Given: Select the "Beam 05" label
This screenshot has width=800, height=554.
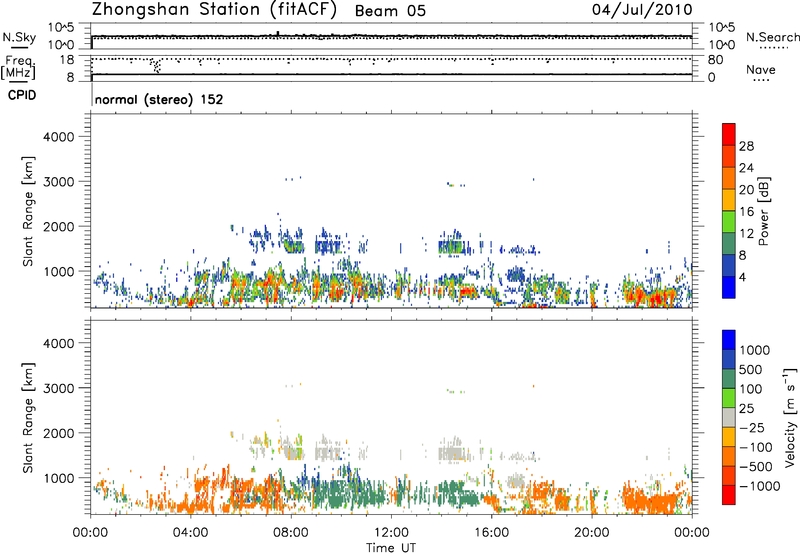Looking at the screenshot, I should click(x=390, y=11).
